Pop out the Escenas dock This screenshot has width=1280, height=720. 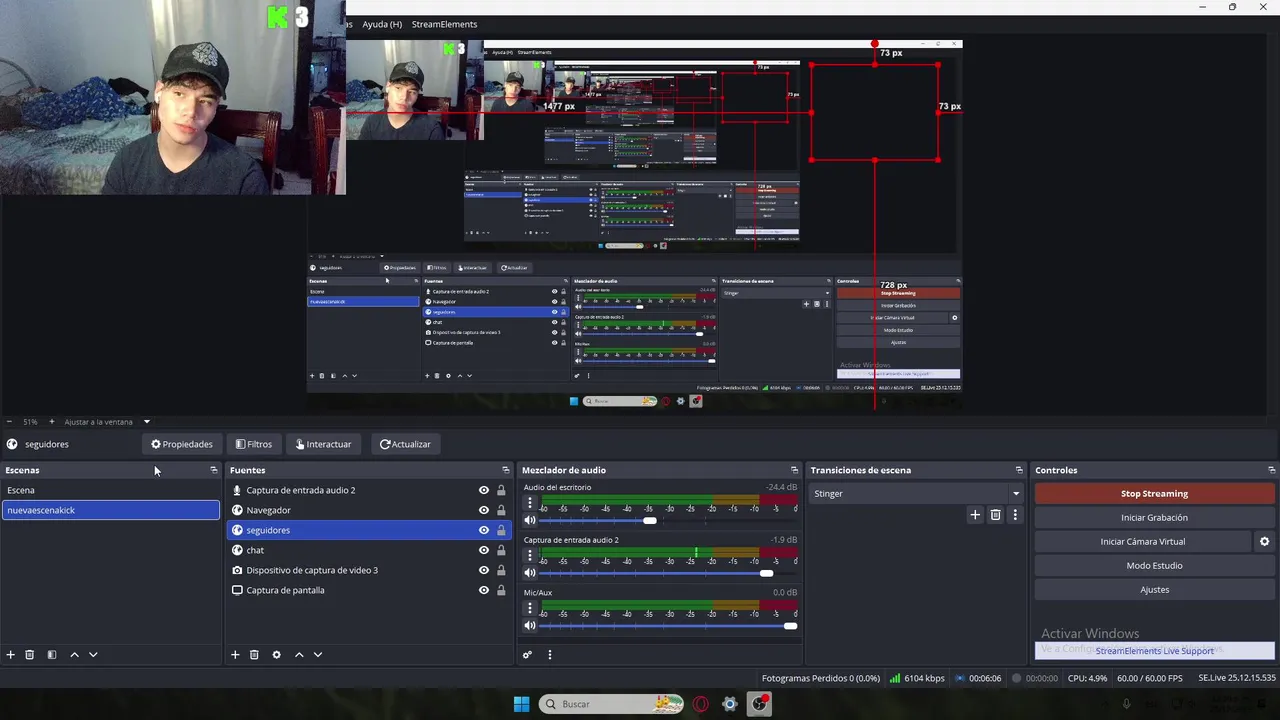pos(213,470)
